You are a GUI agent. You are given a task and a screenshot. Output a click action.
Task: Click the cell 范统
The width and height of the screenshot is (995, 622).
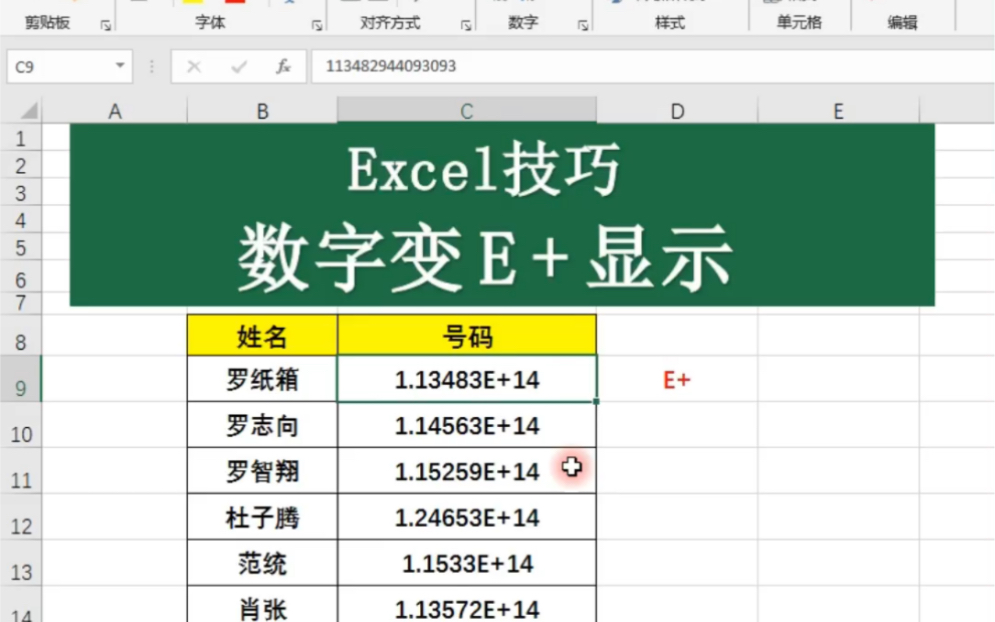[262, 564]
